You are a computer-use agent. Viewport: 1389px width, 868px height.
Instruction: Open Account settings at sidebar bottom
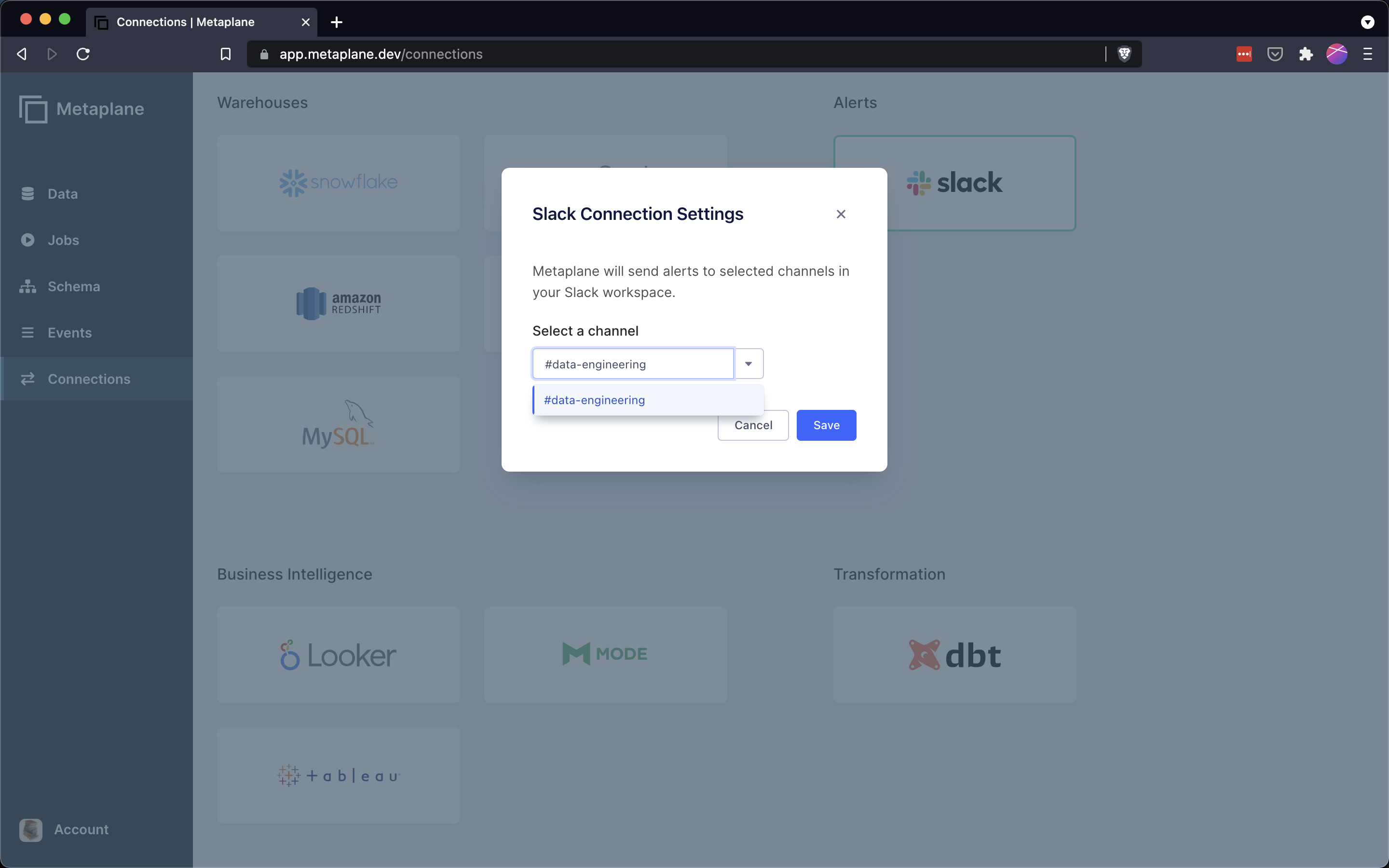pyautogui.click(x=81, y=829)
